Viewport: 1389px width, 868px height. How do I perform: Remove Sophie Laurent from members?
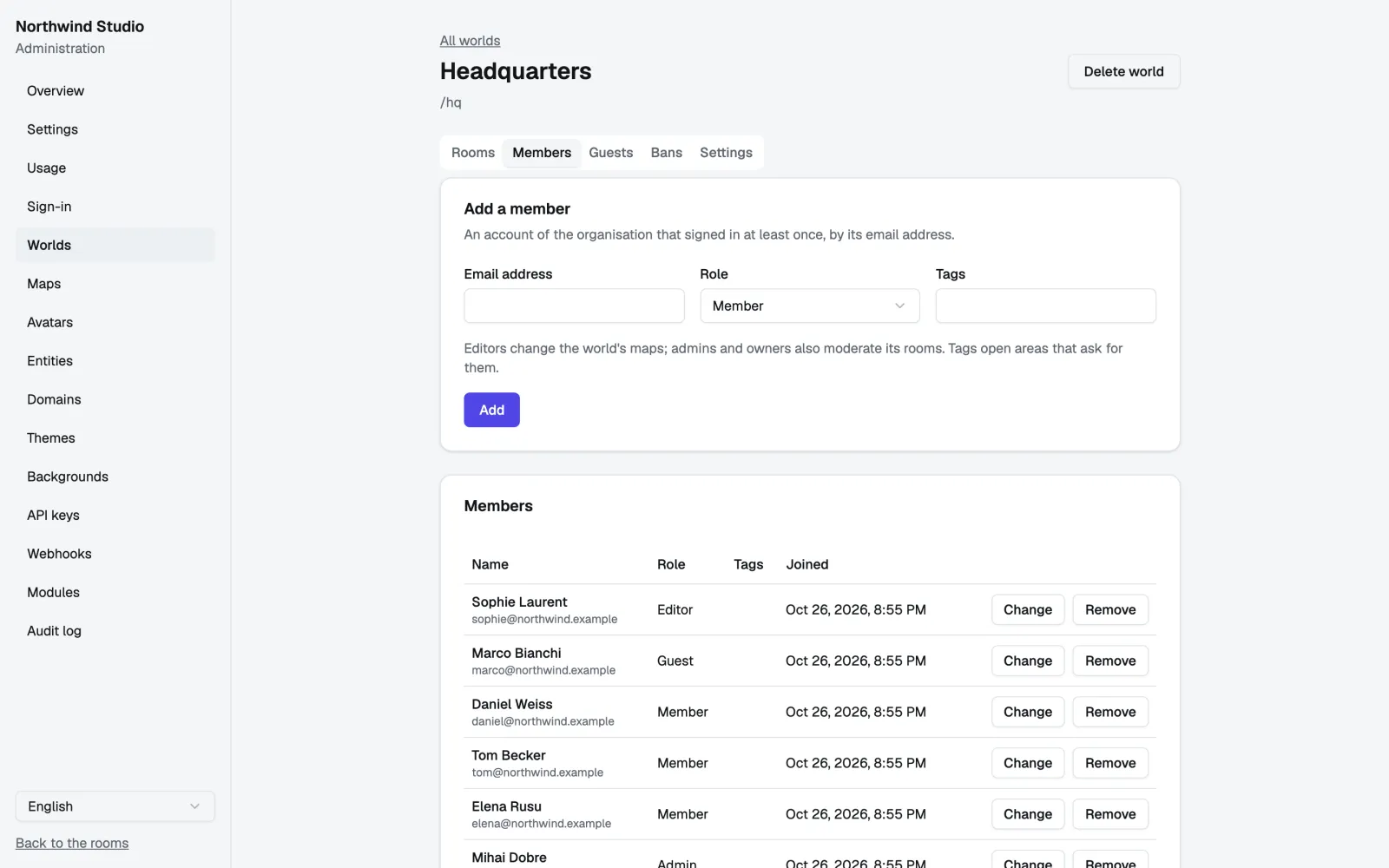tap(1110, 609)
